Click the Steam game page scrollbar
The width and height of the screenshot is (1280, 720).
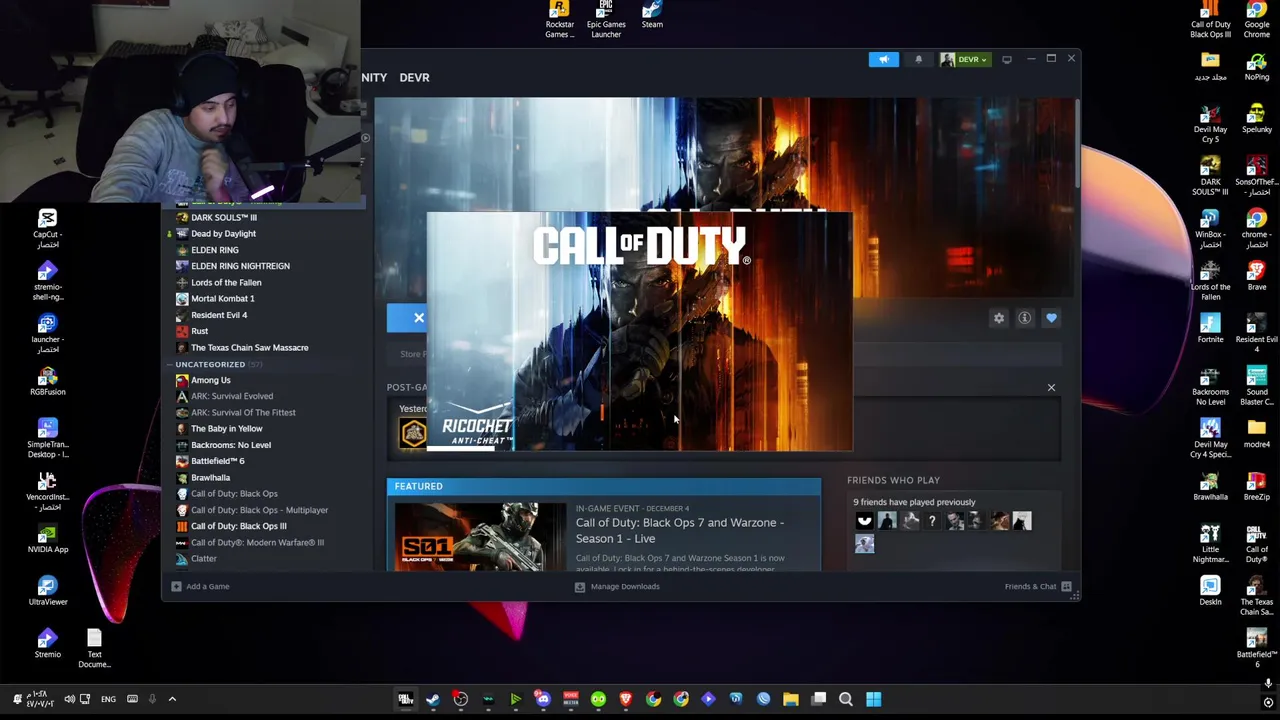point(1077,145)
